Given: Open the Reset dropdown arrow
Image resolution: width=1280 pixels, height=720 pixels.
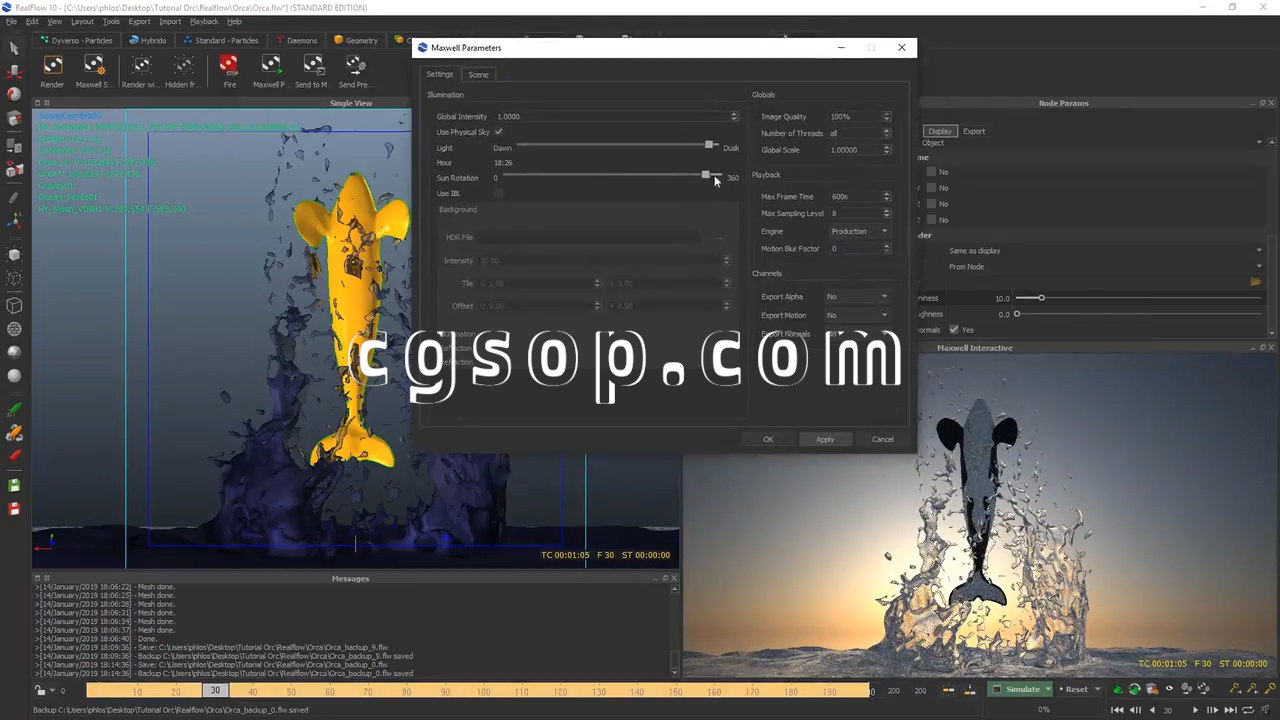Looking at the screenshot, I should (1097, 689).
